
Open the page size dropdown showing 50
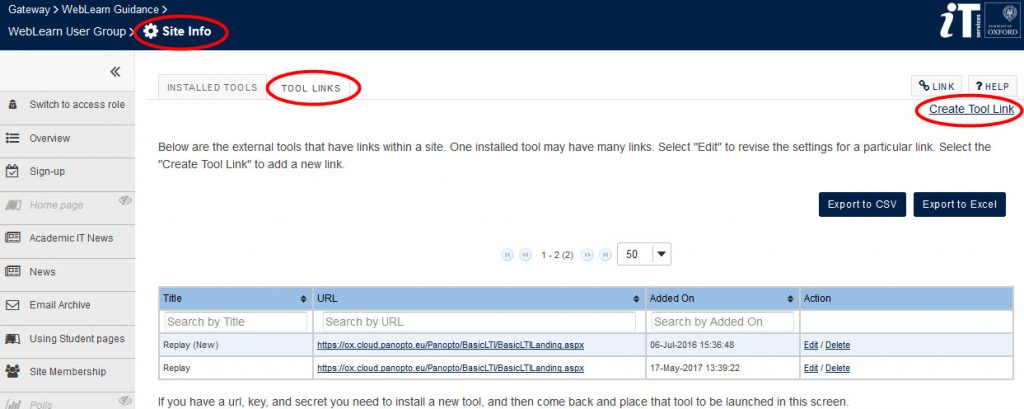point(645,255)
